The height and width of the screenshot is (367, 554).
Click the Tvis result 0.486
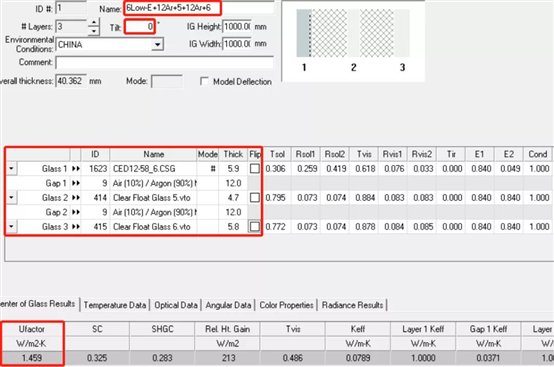coord(293,358)
